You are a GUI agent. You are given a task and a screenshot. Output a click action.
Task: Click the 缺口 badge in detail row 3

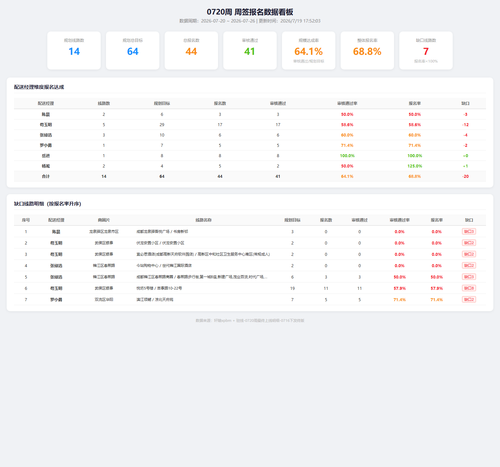point(469,254)
